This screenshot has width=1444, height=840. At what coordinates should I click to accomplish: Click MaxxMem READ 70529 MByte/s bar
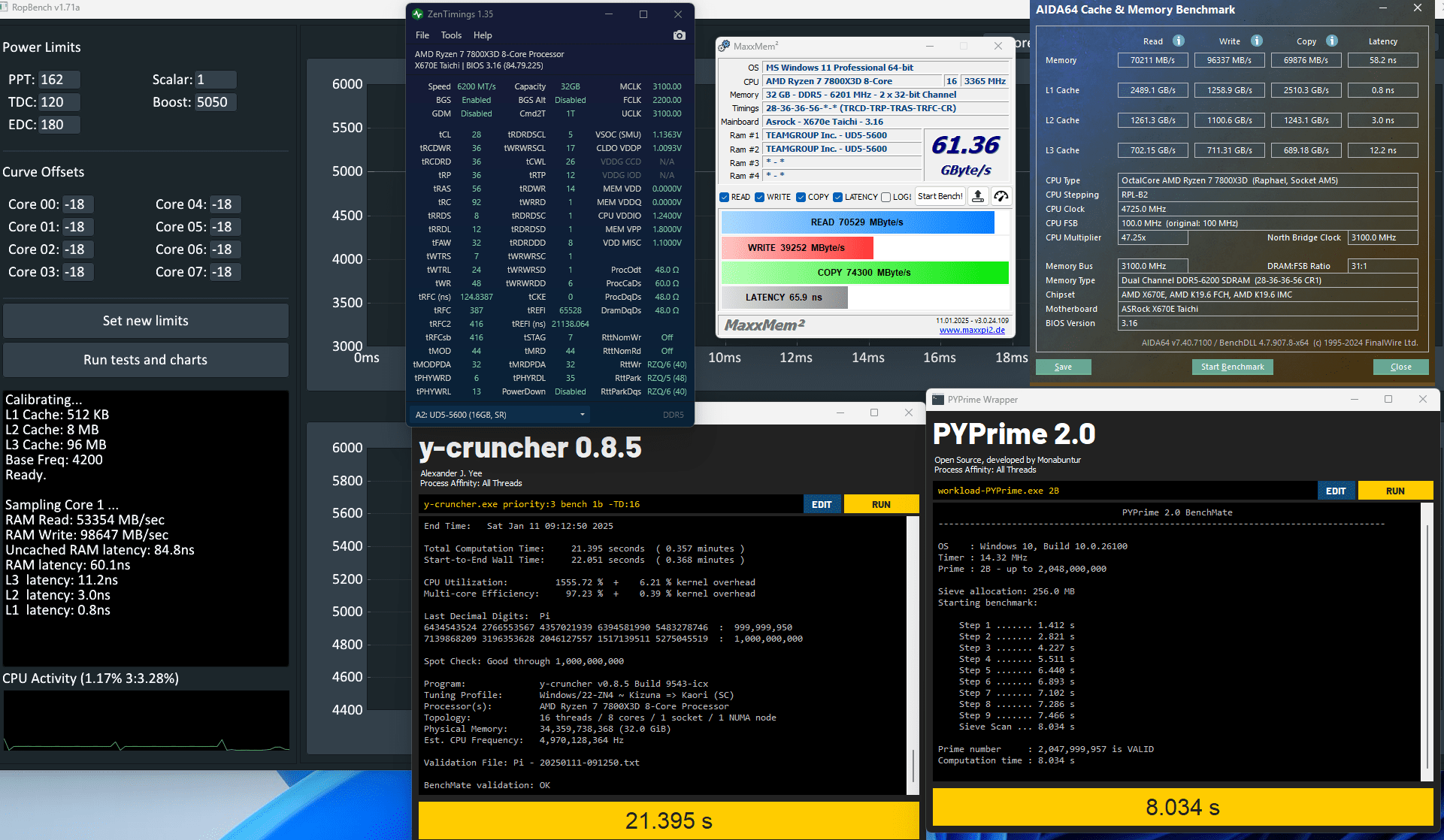coord(858,222)
